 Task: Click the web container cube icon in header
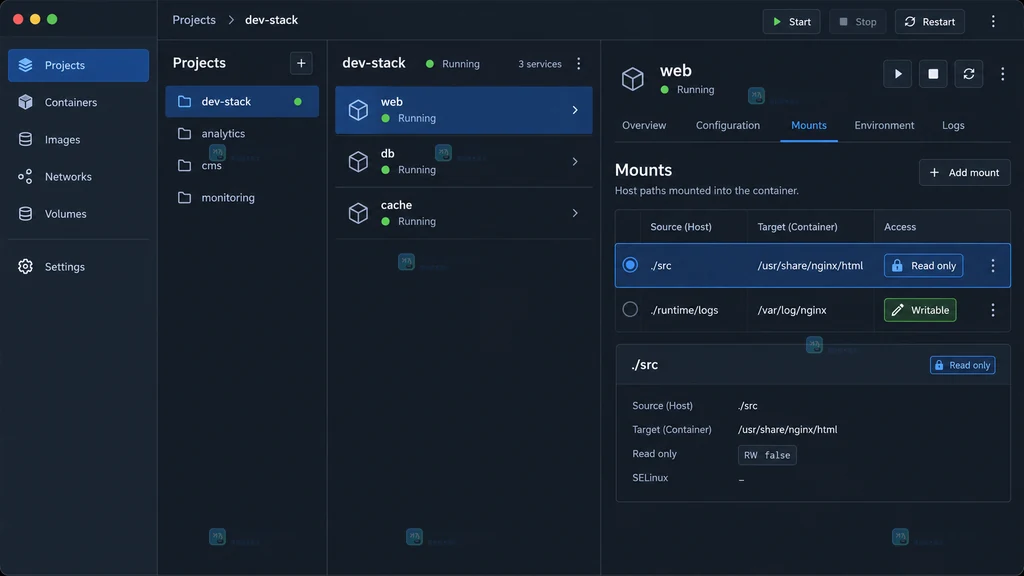coord(632,79)
